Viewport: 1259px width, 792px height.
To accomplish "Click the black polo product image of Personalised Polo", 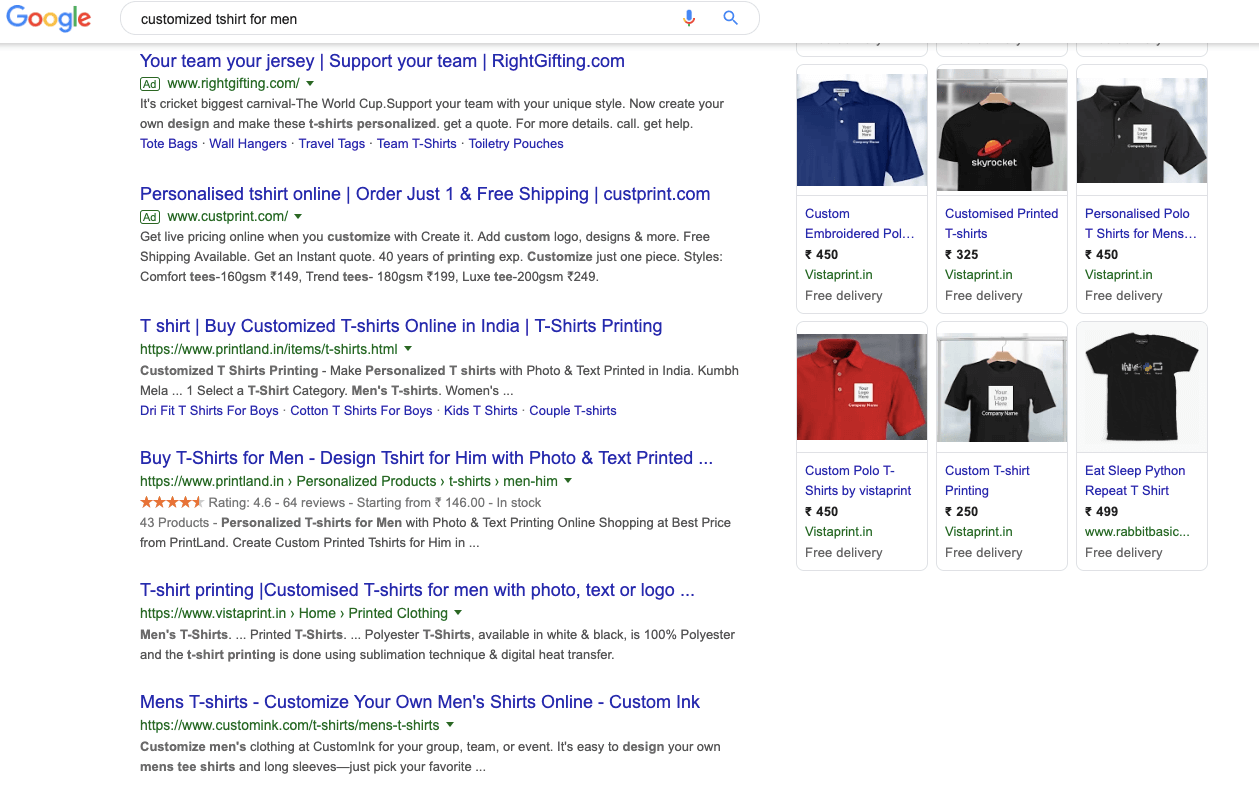I will pyautogui.click(x=1142, y=131).
